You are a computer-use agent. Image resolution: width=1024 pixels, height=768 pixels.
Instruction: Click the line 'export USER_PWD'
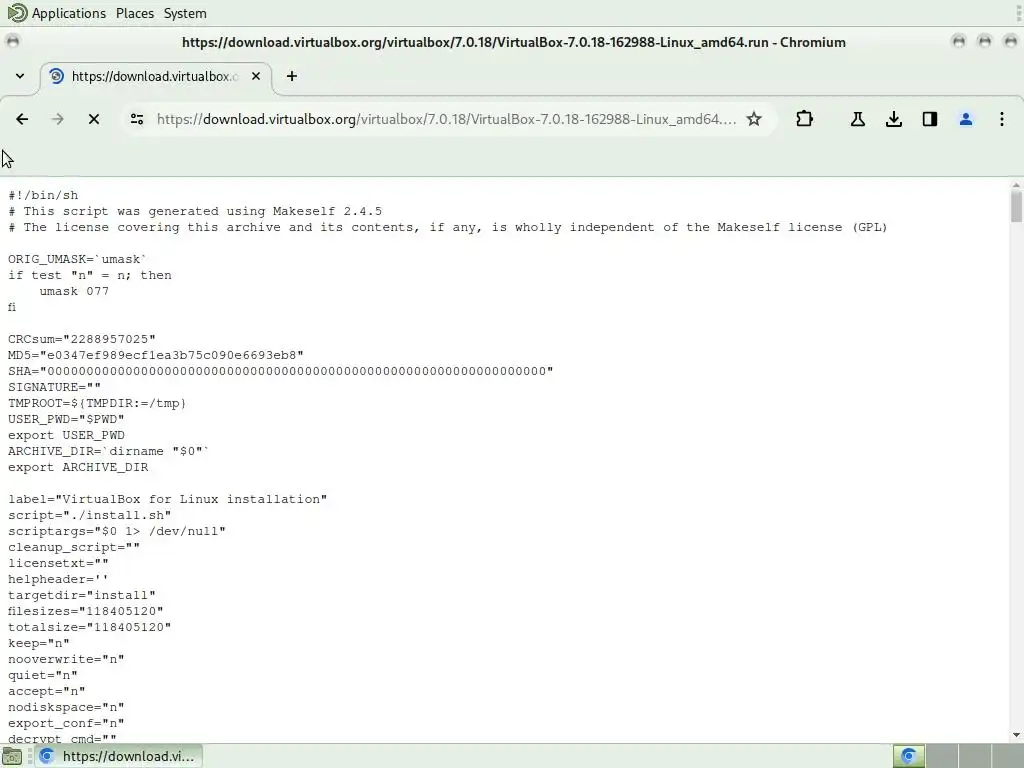[66, 435]
